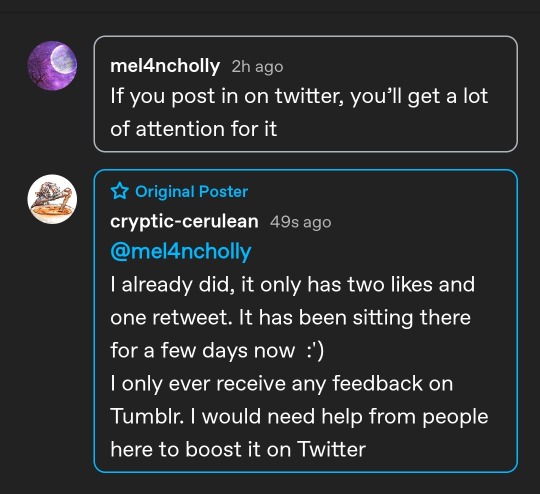
Task: Click the line 'of attention for it'
Action: (194, 129)
